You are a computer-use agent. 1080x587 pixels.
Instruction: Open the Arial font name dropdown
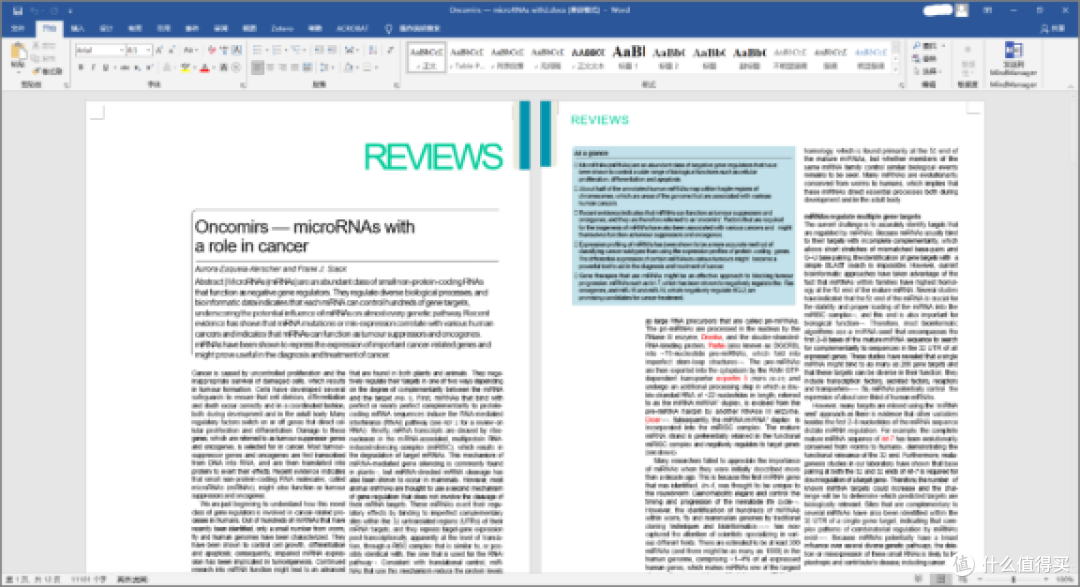pos(122,50)
